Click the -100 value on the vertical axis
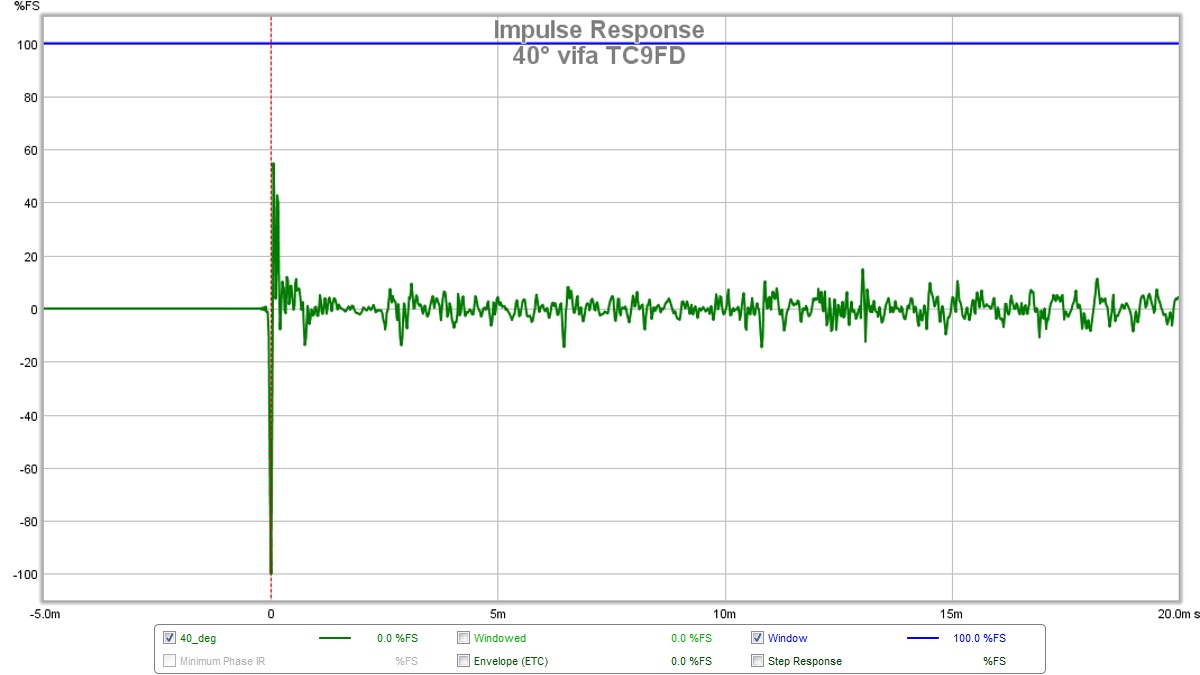 click(26, 574)
